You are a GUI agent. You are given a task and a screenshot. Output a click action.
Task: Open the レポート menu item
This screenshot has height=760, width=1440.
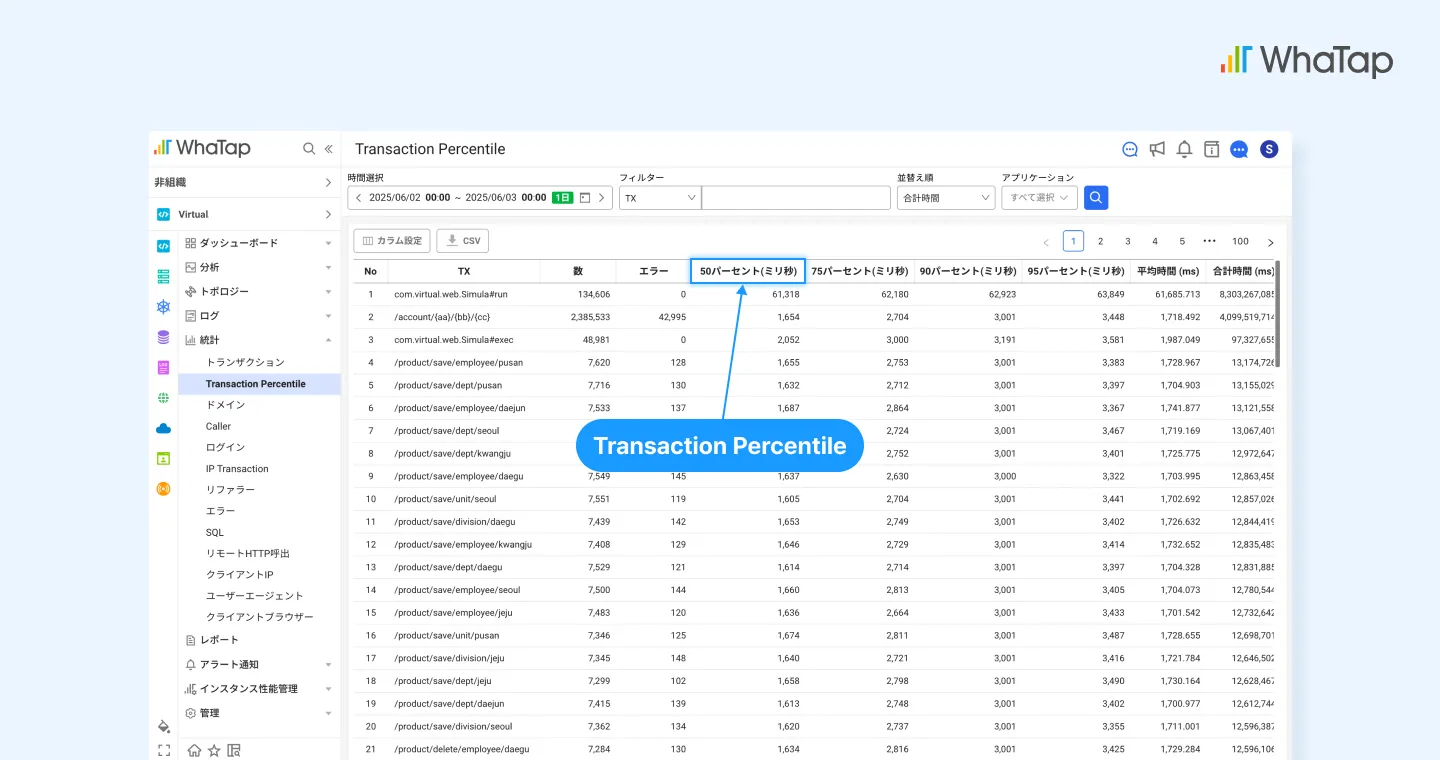click(x=219, y=640)
